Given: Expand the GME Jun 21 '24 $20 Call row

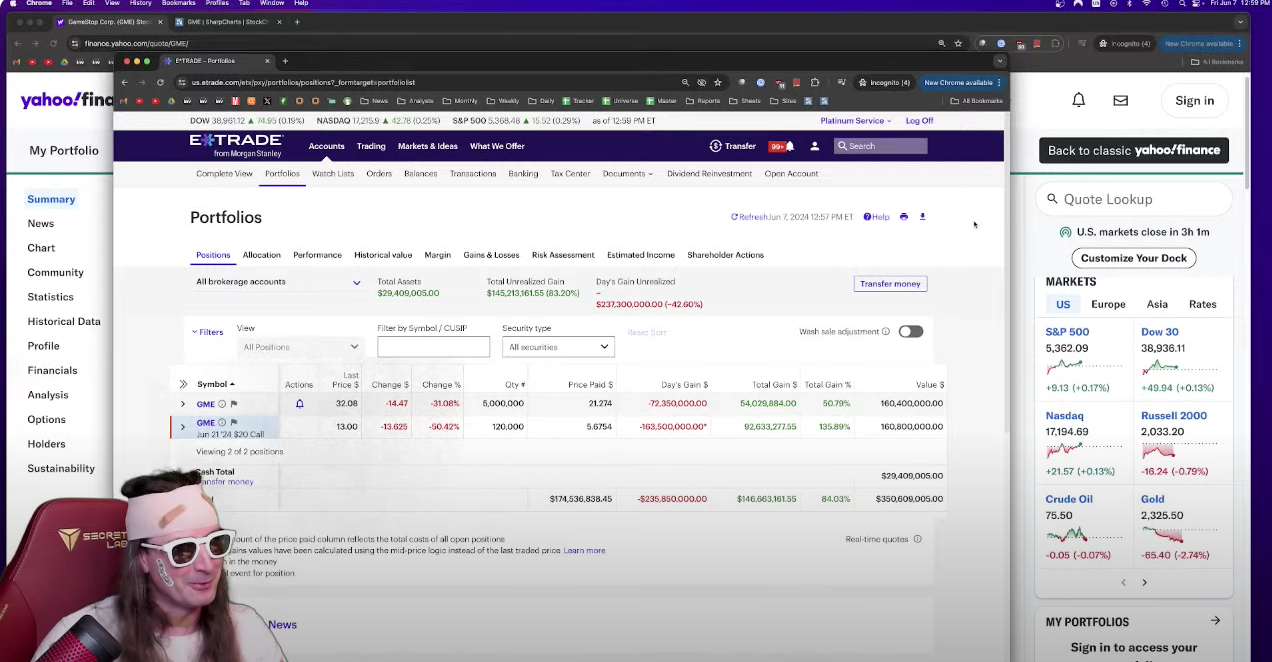Looking at the screenshot, I should point(182,427).
